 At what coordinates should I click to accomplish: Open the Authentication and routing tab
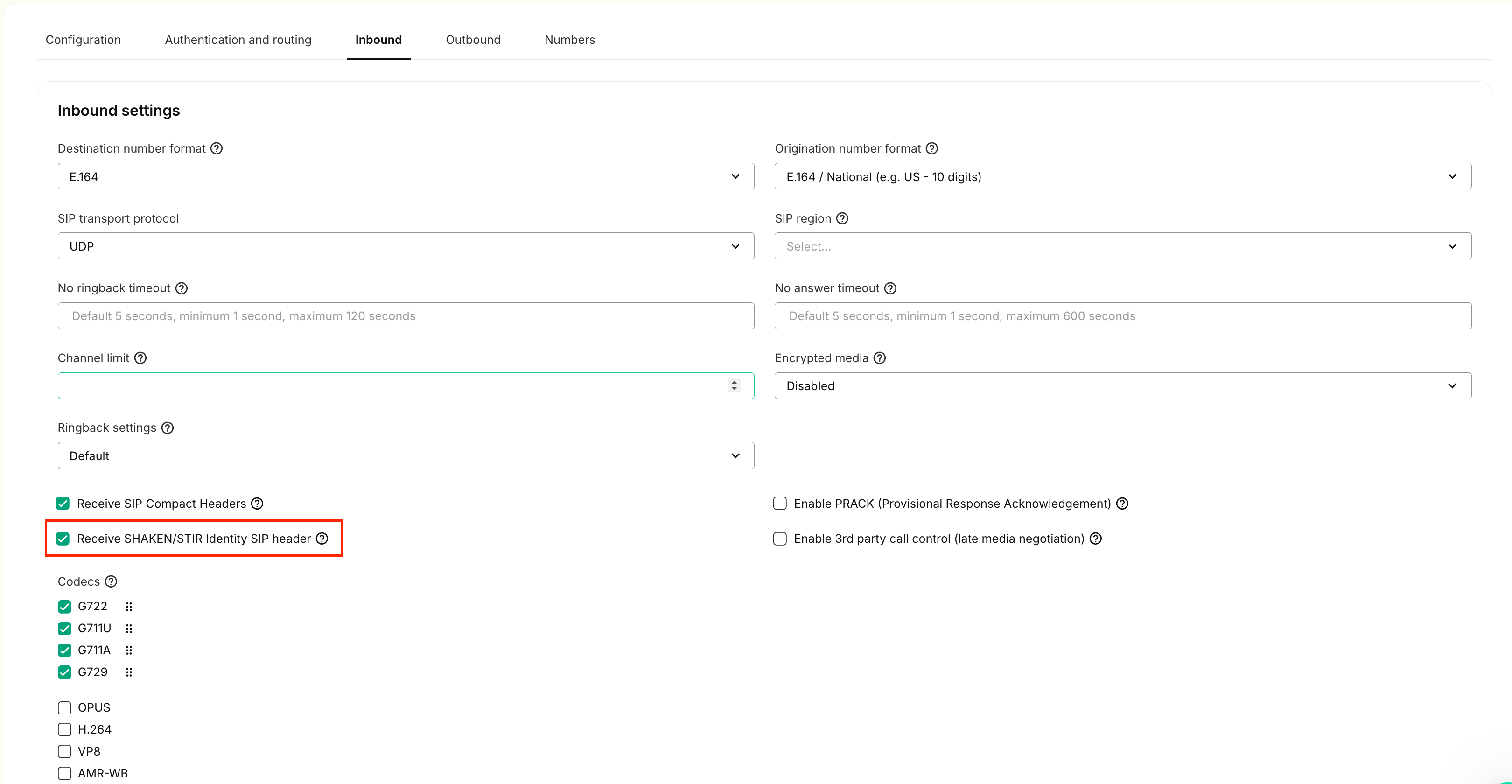(238, 39)
